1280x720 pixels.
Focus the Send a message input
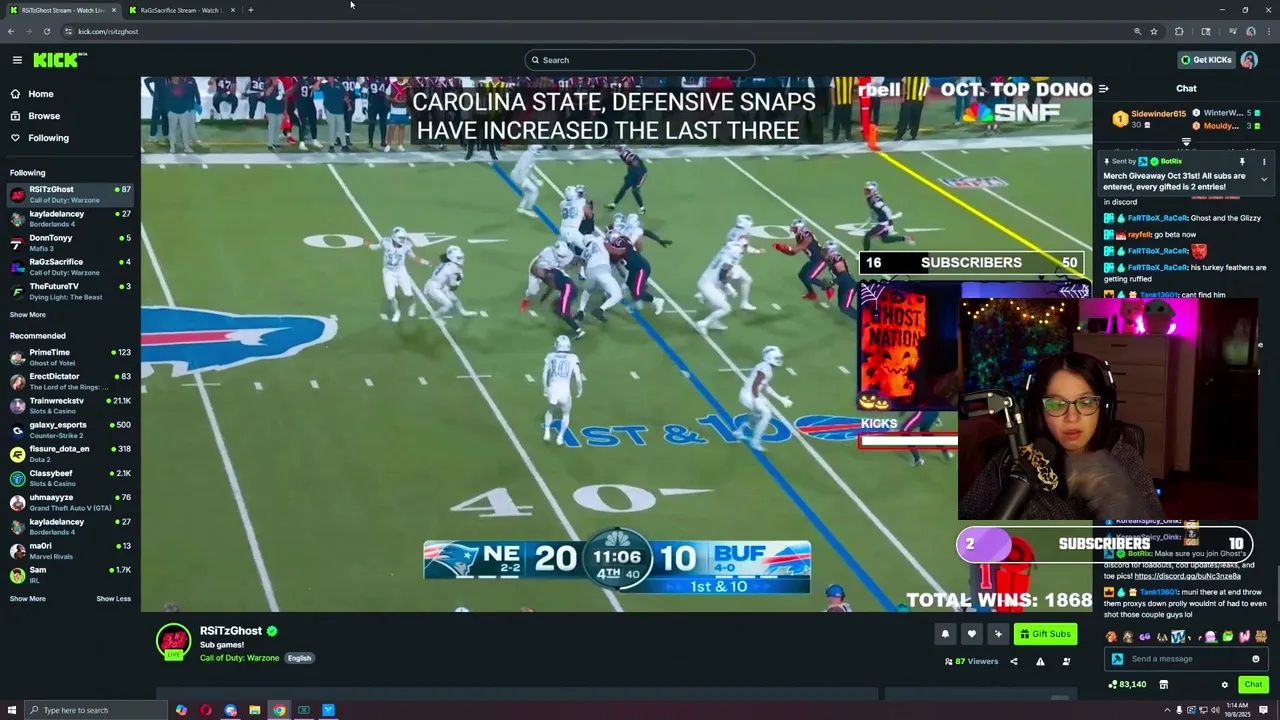1188,659
